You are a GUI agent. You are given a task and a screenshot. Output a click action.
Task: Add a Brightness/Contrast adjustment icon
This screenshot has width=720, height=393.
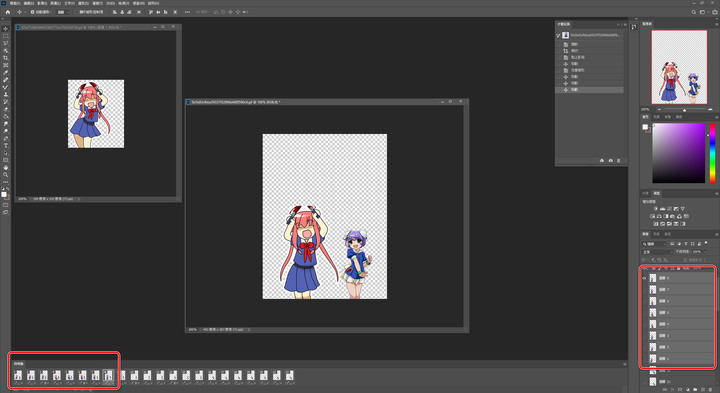656,209
